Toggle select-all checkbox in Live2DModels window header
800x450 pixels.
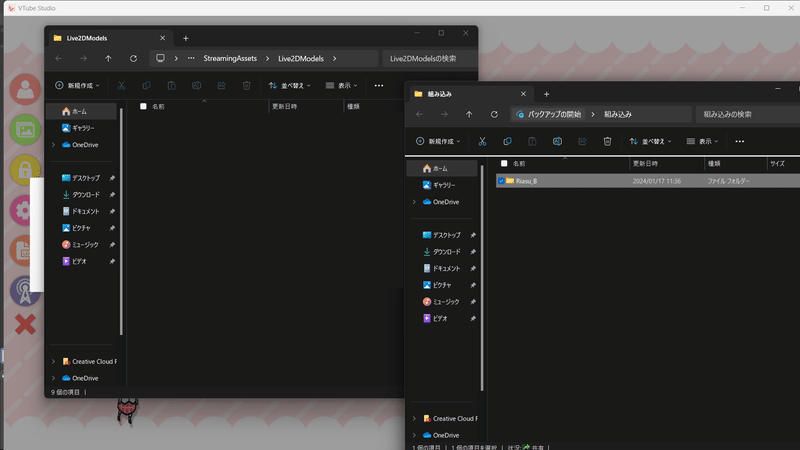(x=143, y=106)
